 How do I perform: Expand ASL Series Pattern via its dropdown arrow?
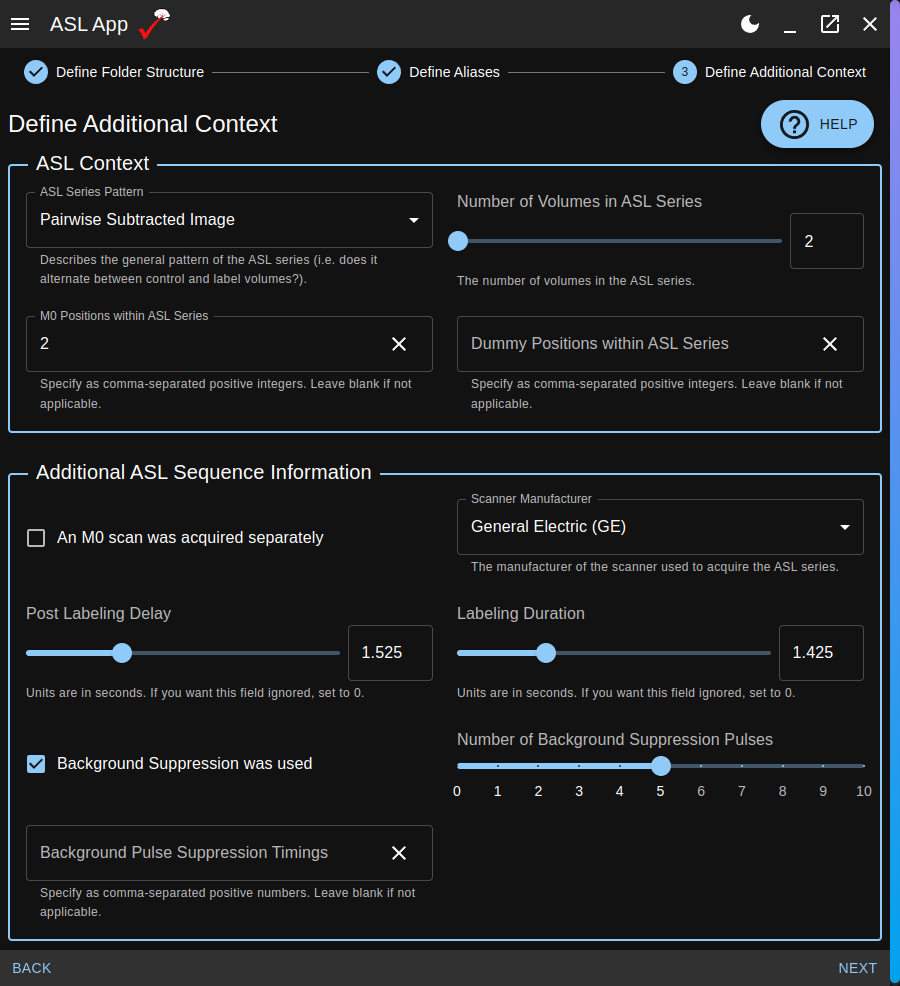click(413, 220)
